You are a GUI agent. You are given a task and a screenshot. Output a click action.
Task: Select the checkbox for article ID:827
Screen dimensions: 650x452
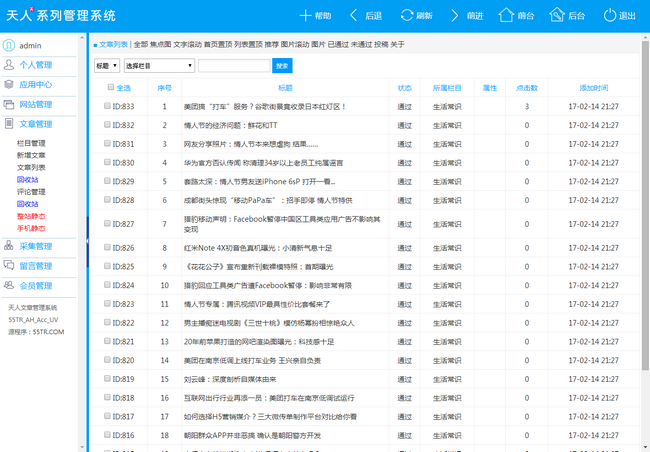(108, 224)
